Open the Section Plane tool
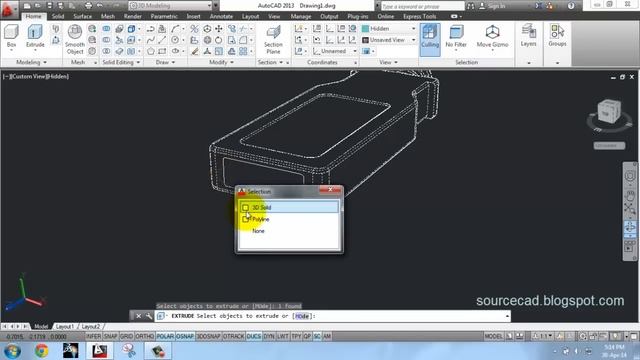The image size is (640, 360). click(273, 39)
